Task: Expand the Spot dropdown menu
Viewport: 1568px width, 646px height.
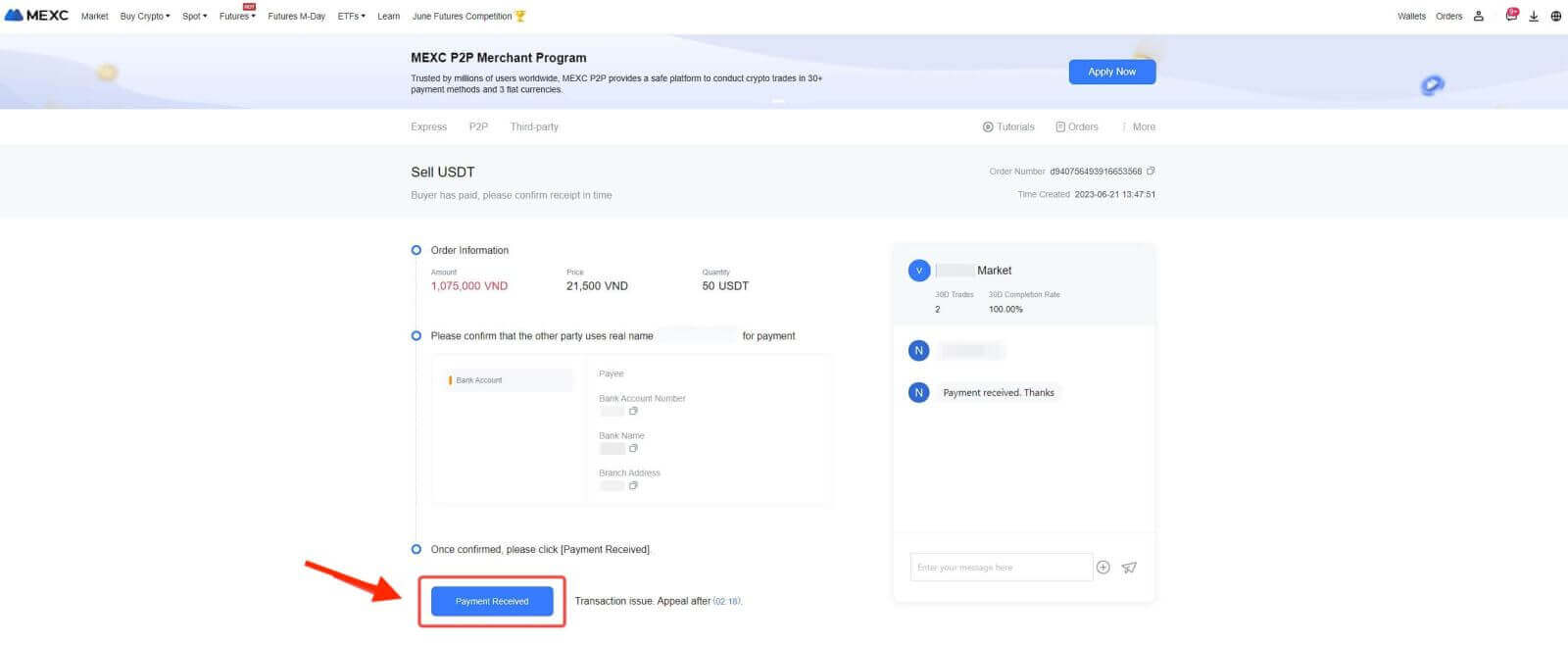Action: 194,16
